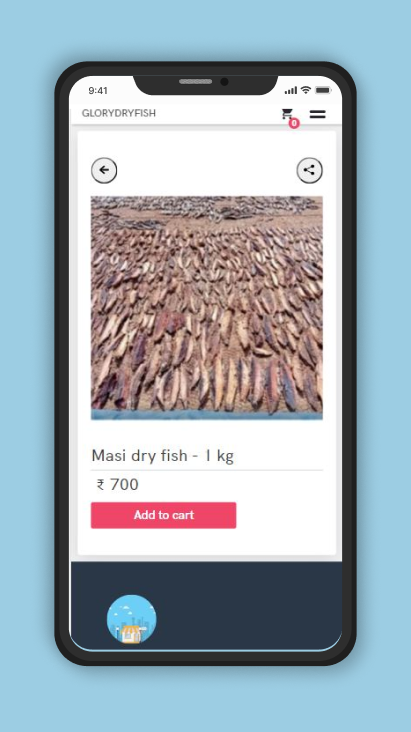Click the divider line under product title
Image resolution: width=411 pixels, height=732 pixels.
coord(206,470)
